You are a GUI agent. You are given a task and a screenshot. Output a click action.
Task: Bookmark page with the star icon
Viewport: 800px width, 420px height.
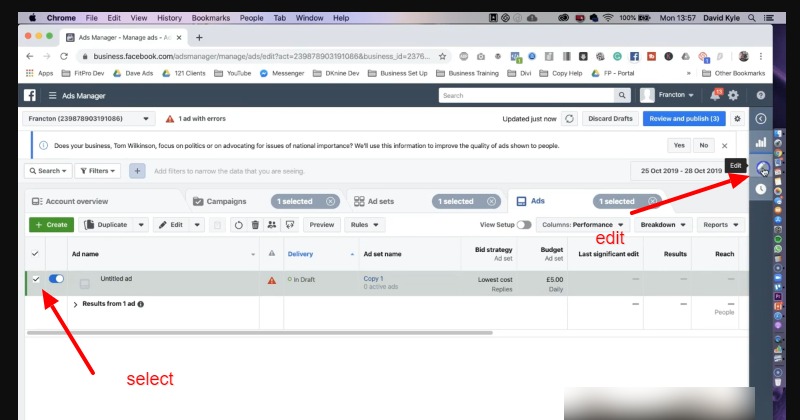click(442, 57)
